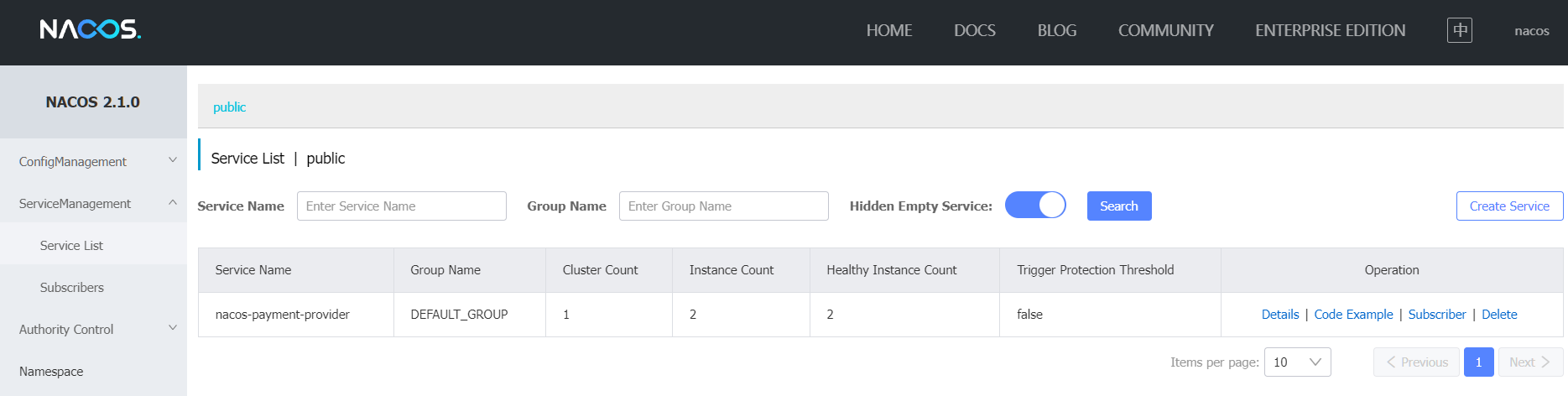
Task: Click the NACOS logo
Action: point(91,30)
